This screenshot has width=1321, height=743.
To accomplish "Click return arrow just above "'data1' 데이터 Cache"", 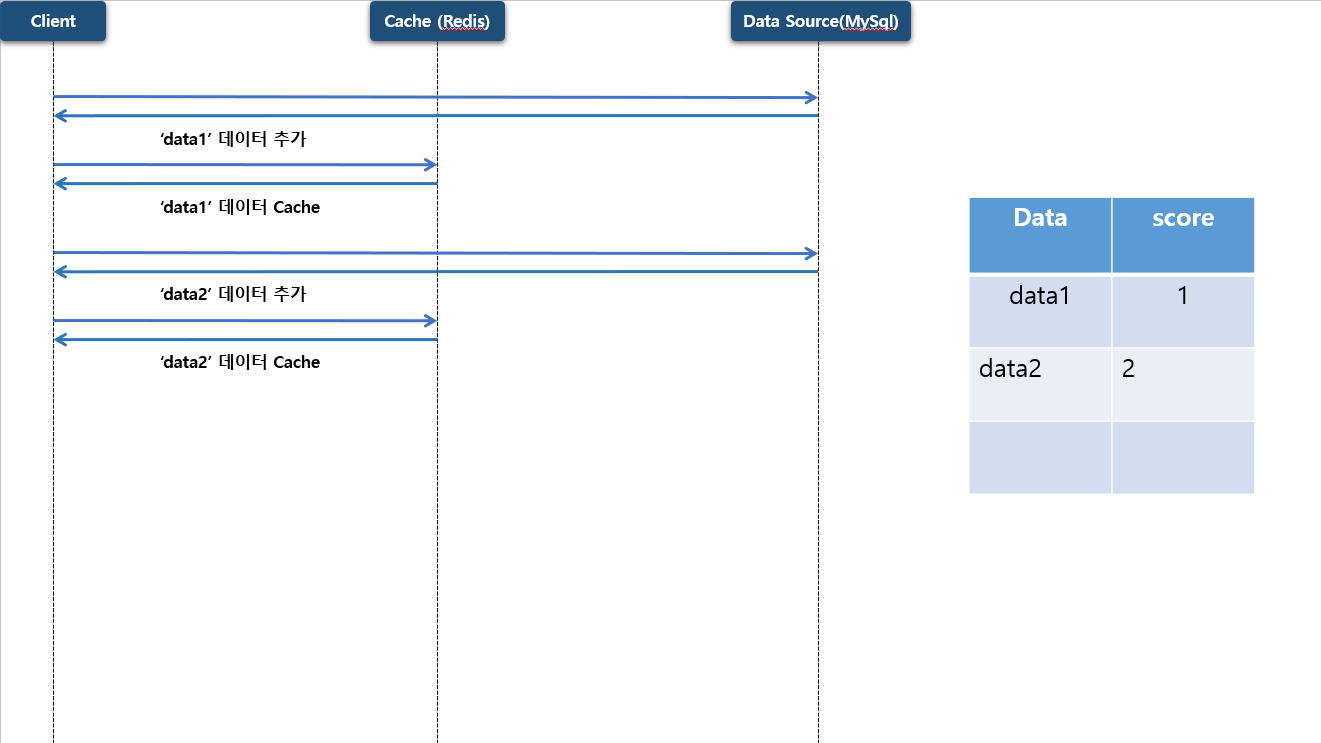I will tap(245, 183).
